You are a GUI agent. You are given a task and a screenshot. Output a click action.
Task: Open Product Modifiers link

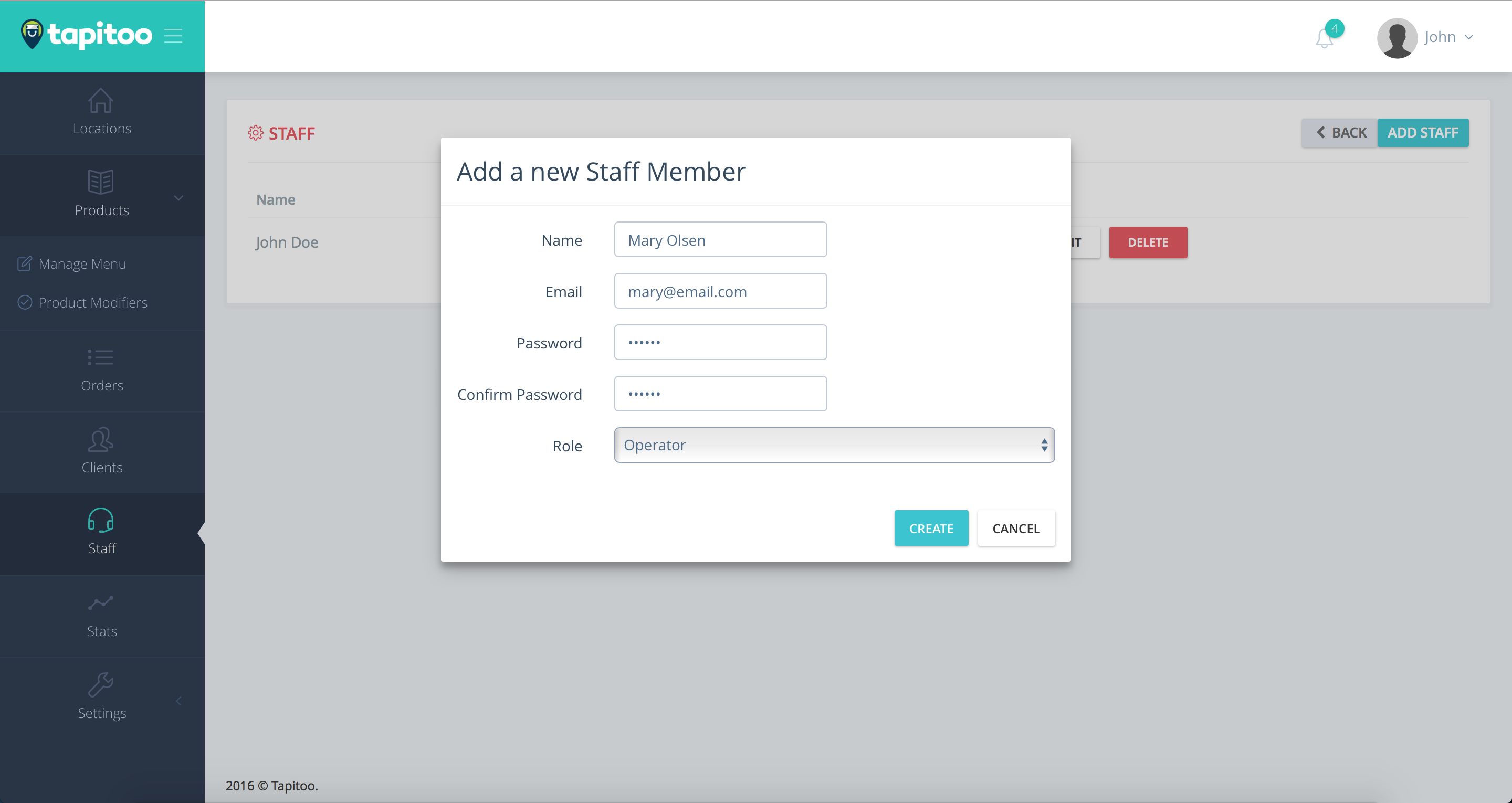coord(93,302)
